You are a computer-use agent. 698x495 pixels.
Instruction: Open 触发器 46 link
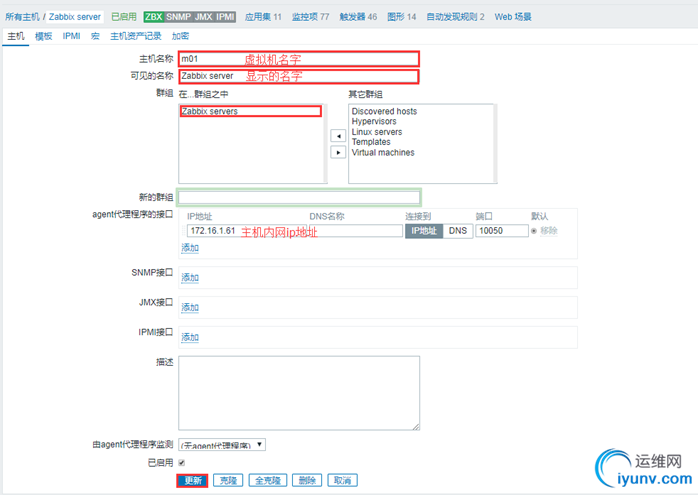click(x=358, y=17)
